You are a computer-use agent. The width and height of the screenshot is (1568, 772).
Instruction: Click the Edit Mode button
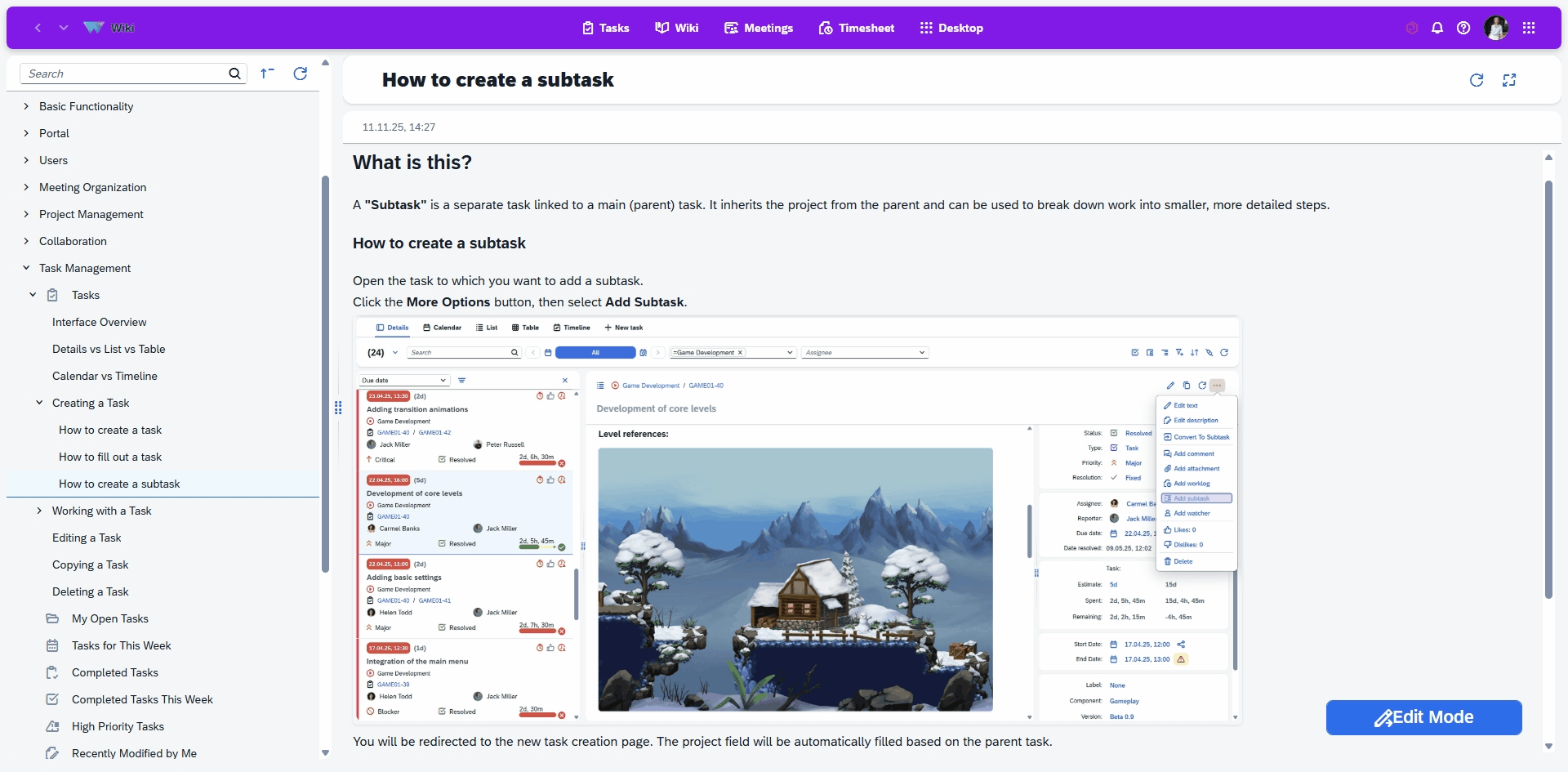pyautogui.click(x=1423, y=717)
